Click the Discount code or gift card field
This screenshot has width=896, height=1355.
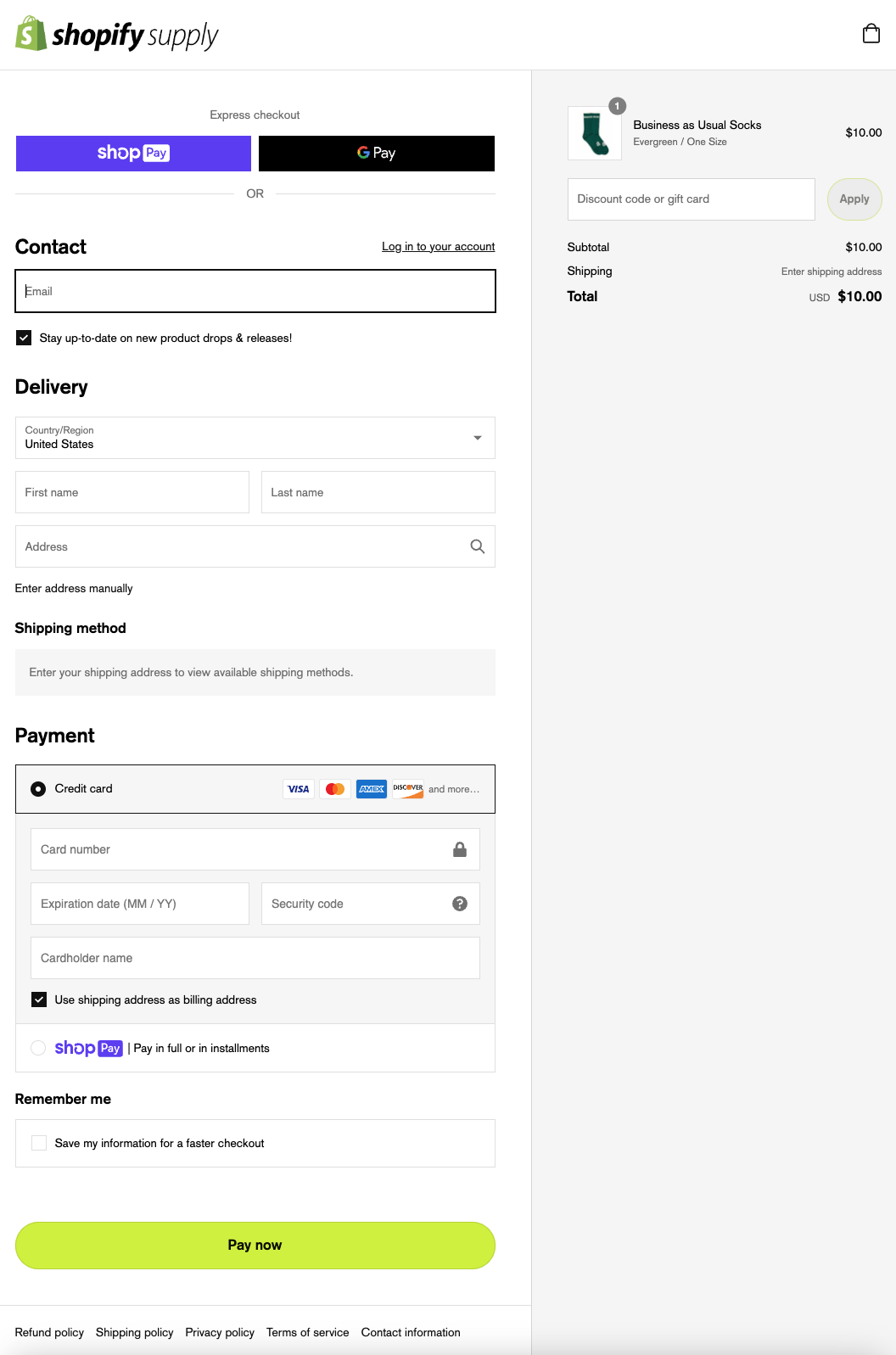[x=691, y=199]
